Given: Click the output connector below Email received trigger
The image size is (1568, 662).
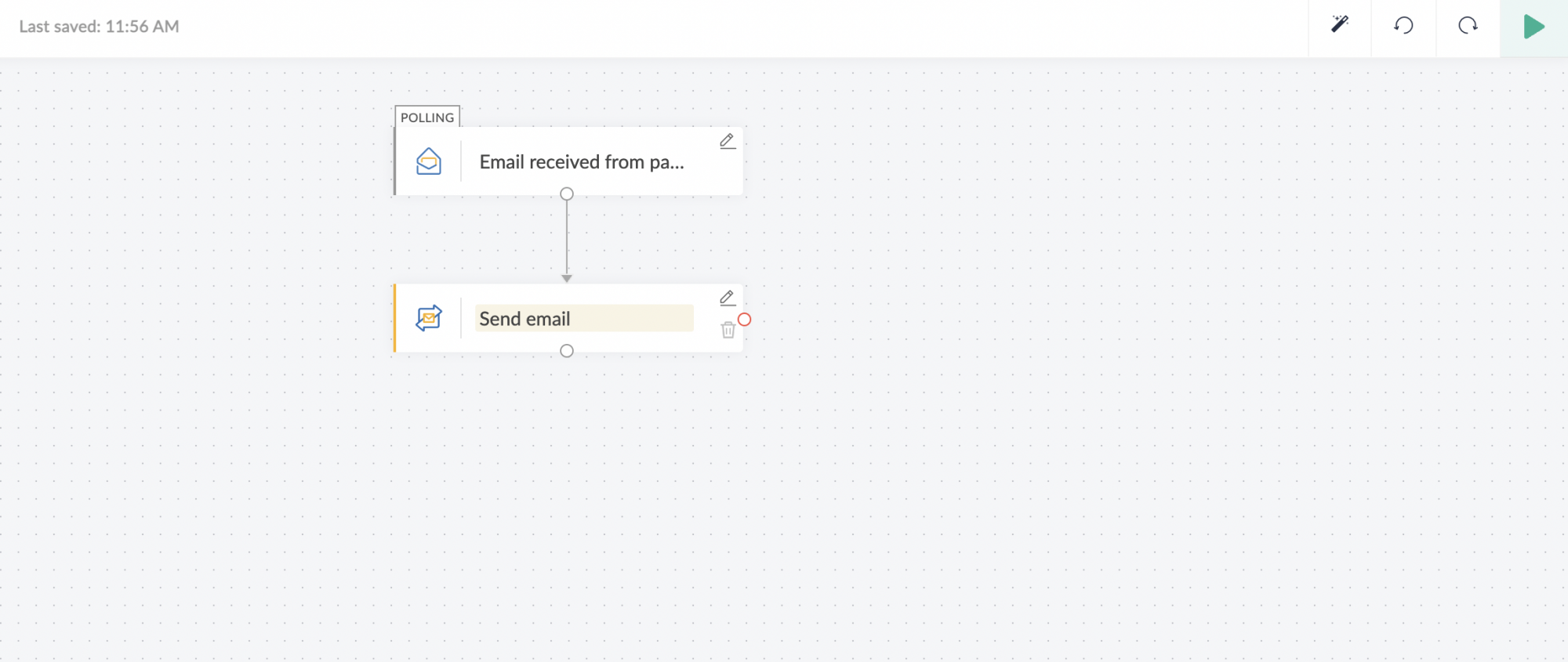Looking at the screenshot, I should 567,194.
